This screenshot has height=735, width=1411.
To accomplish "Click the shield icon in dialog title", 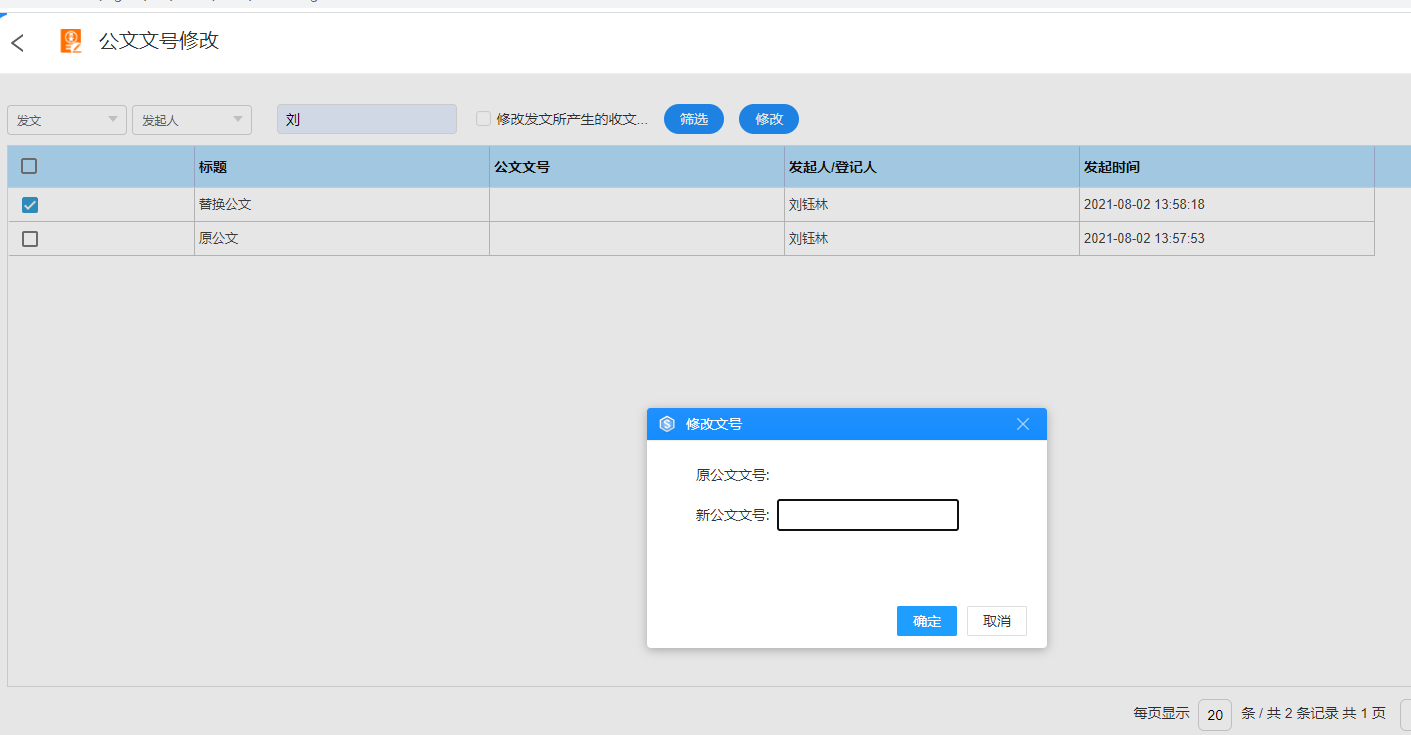I will point(667,424).
